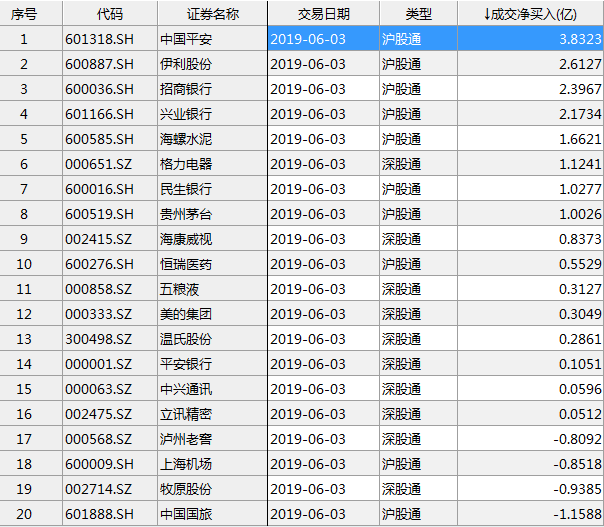The width and height of the screenshot is (604, 527).
Task: Click net buy value 2.1734
Action: (530, 114)
